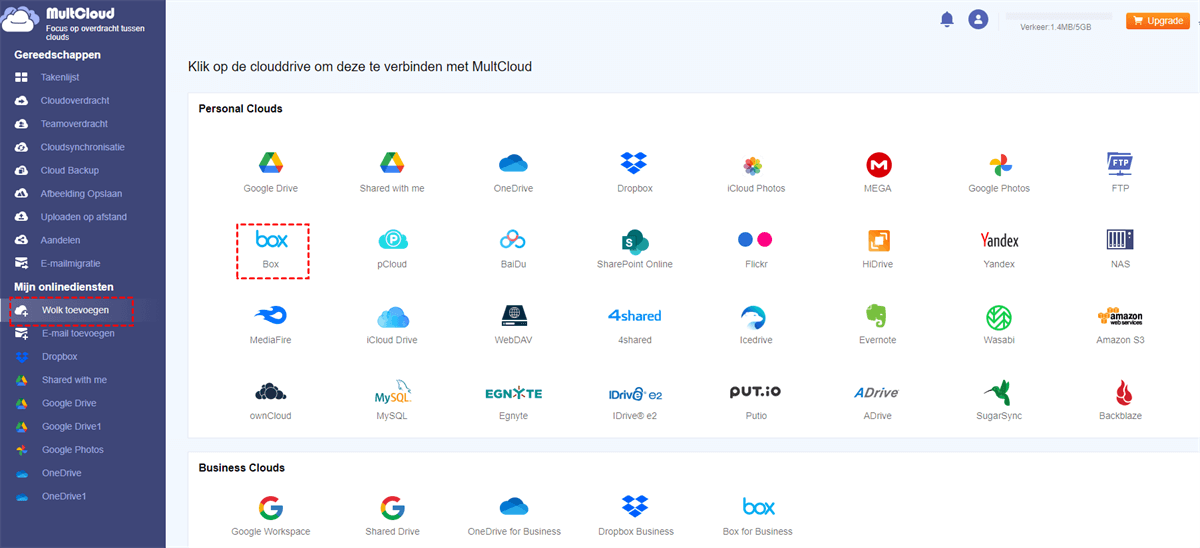The image size is (1200, 548).
Task: Click the traffic usage progress bar
Action: 1058,17
